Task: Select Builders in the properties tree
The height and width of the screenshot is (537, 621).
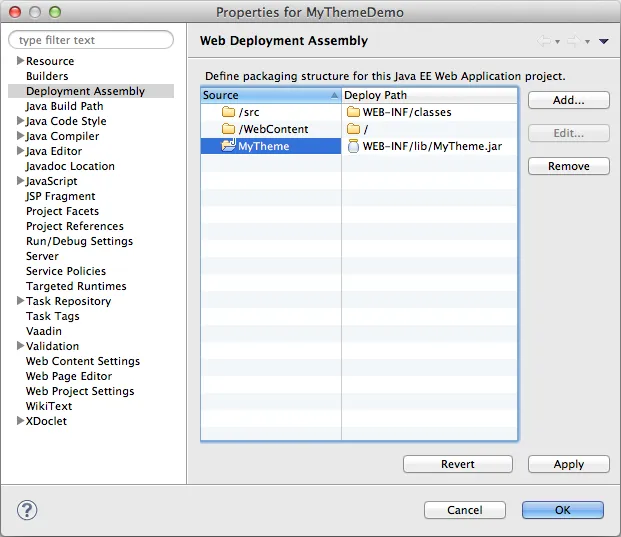Action: (47, 76)
